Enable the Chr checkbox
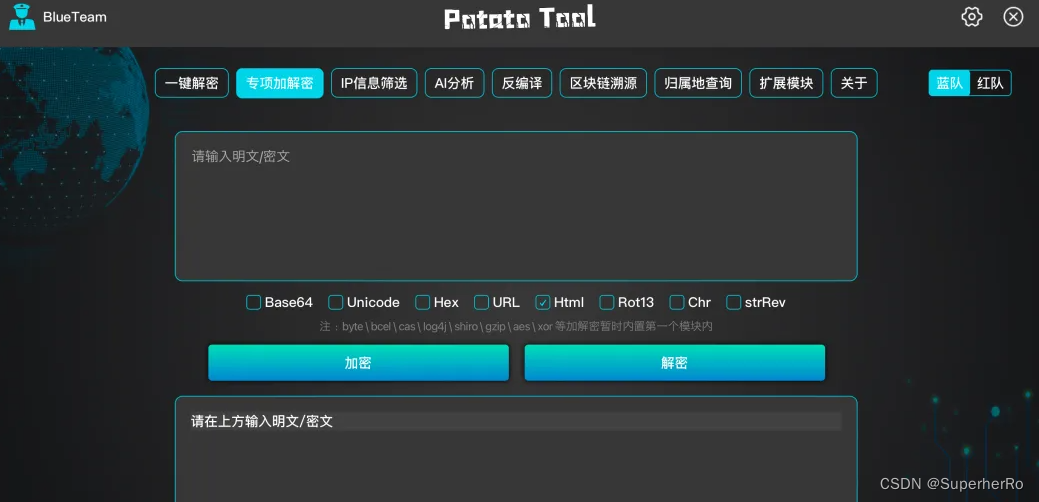 [x=677, y=303]
